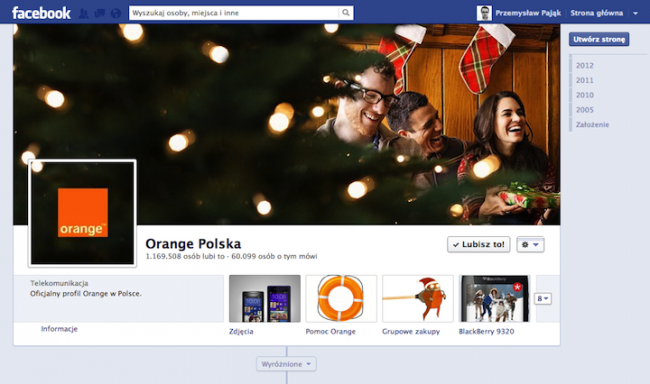The height and width of the screenshot is (384, 650).
Task: Open Wyróżnione filter dropdown
Action: 286,364
